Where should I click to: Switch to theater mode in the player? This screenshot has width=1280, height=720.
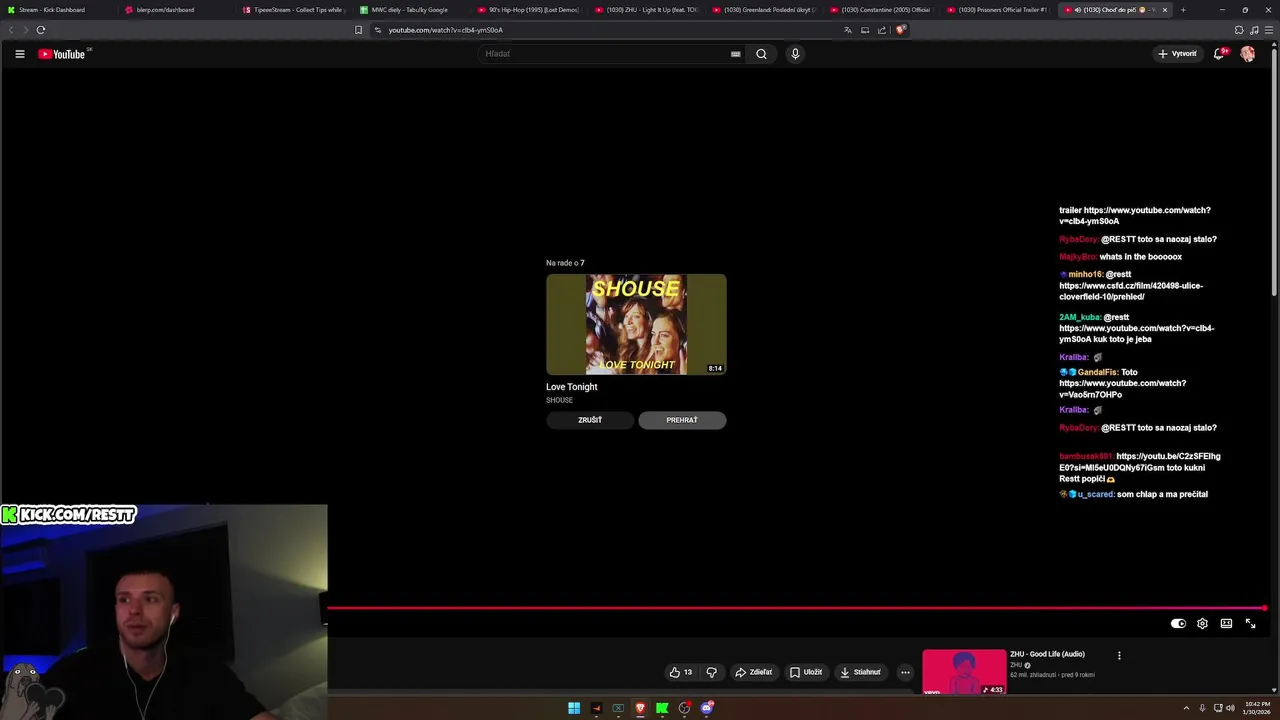(x=1226, y=623)
